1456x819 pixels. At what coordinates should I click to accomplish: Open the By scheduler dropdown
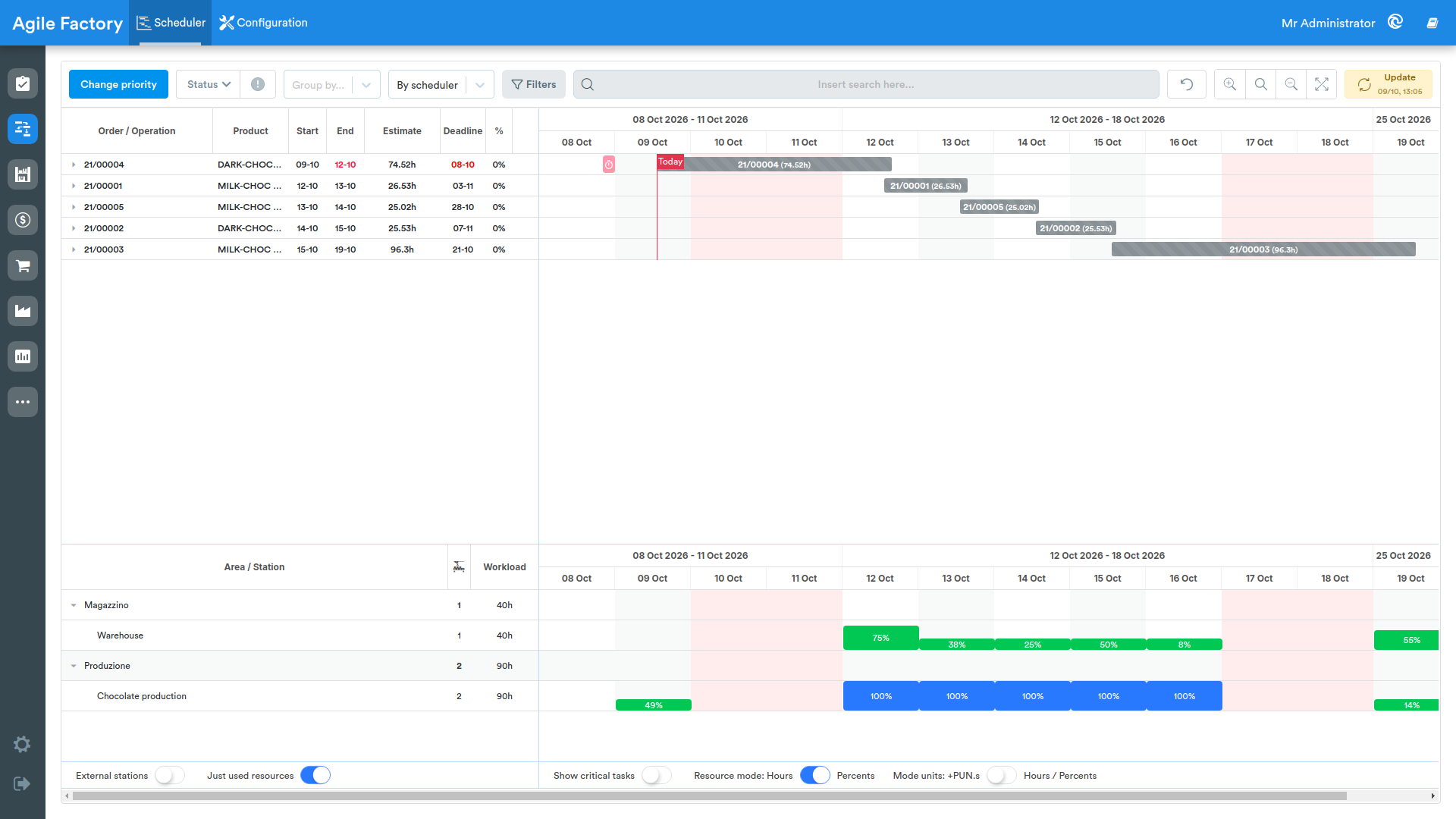tap(441, 84)
